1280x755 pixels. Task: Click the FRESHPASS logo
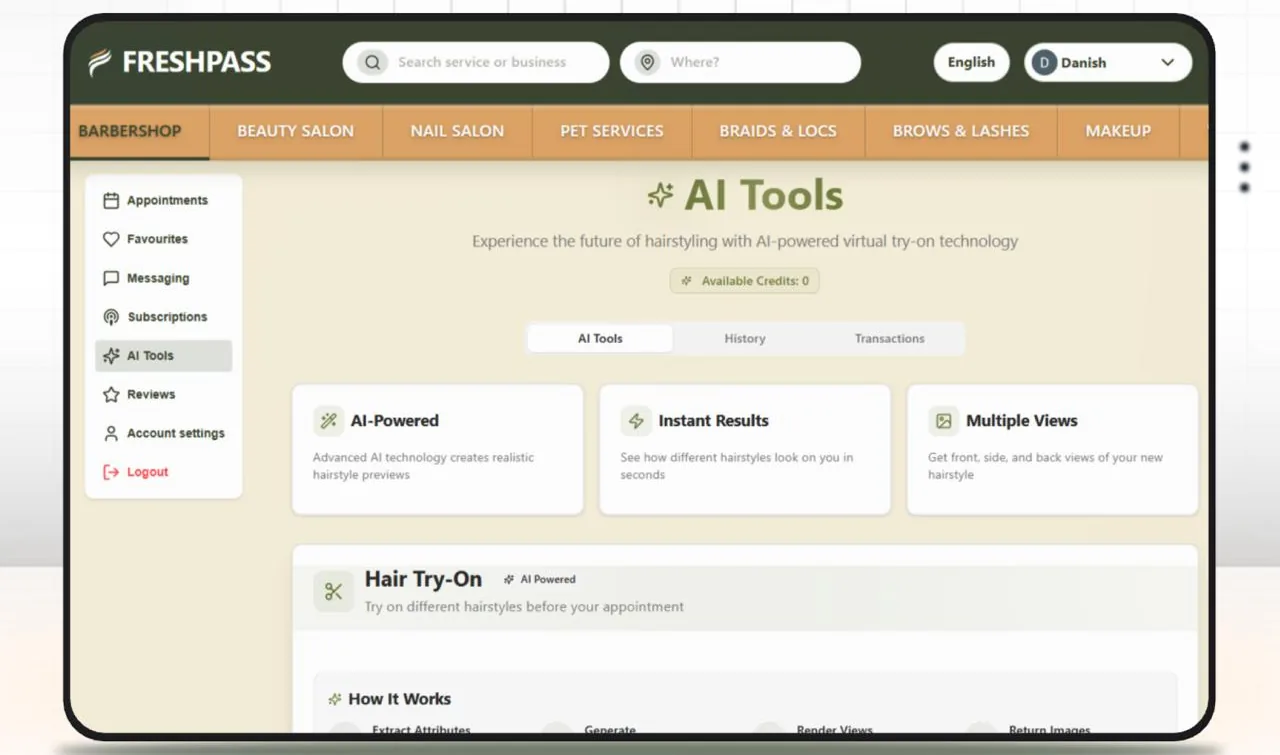pyautogui.click(x=179, y=62)
